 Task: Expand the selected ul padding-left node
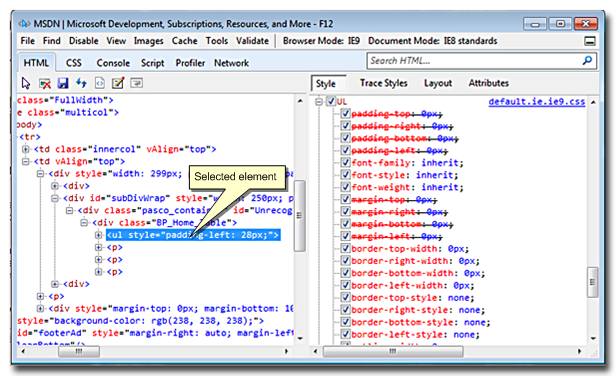[x=99, y=235]
